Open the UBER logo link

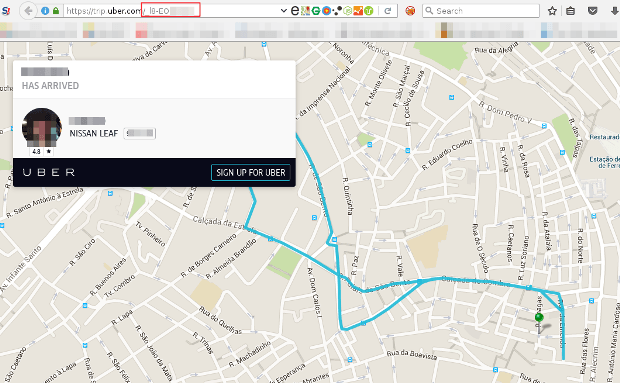coord(49,172)
